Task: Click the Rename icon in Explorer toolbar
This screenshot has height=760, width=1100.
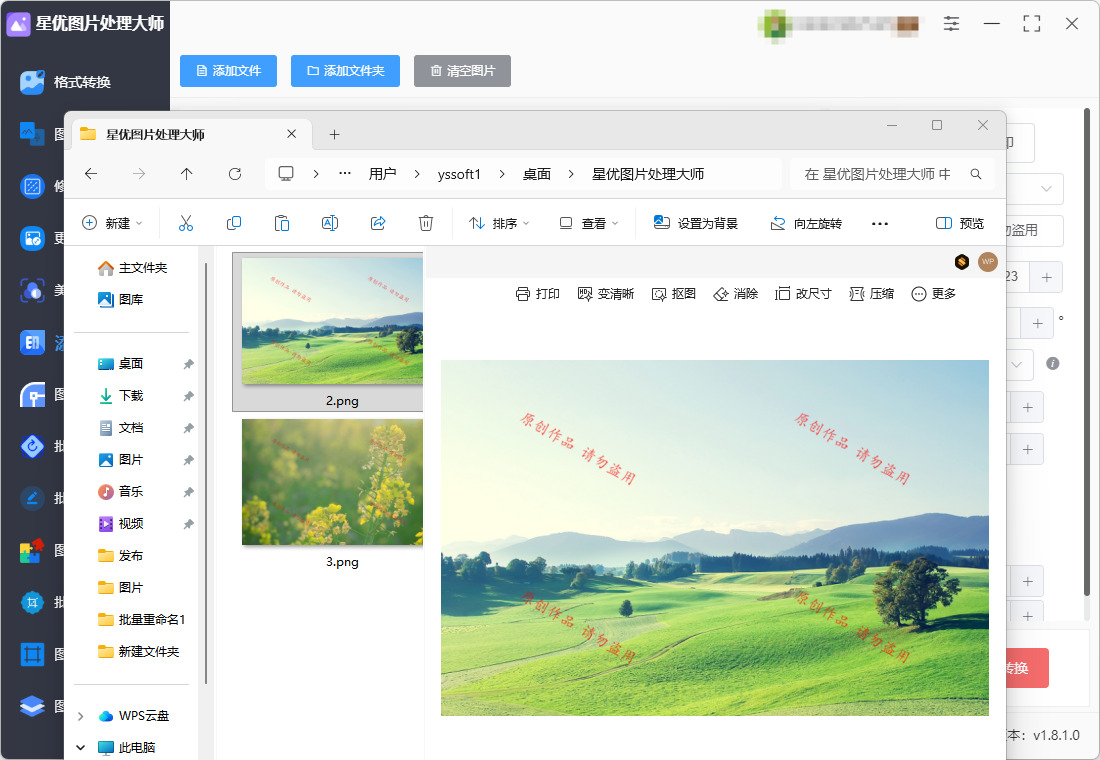Action: point(330,223)
